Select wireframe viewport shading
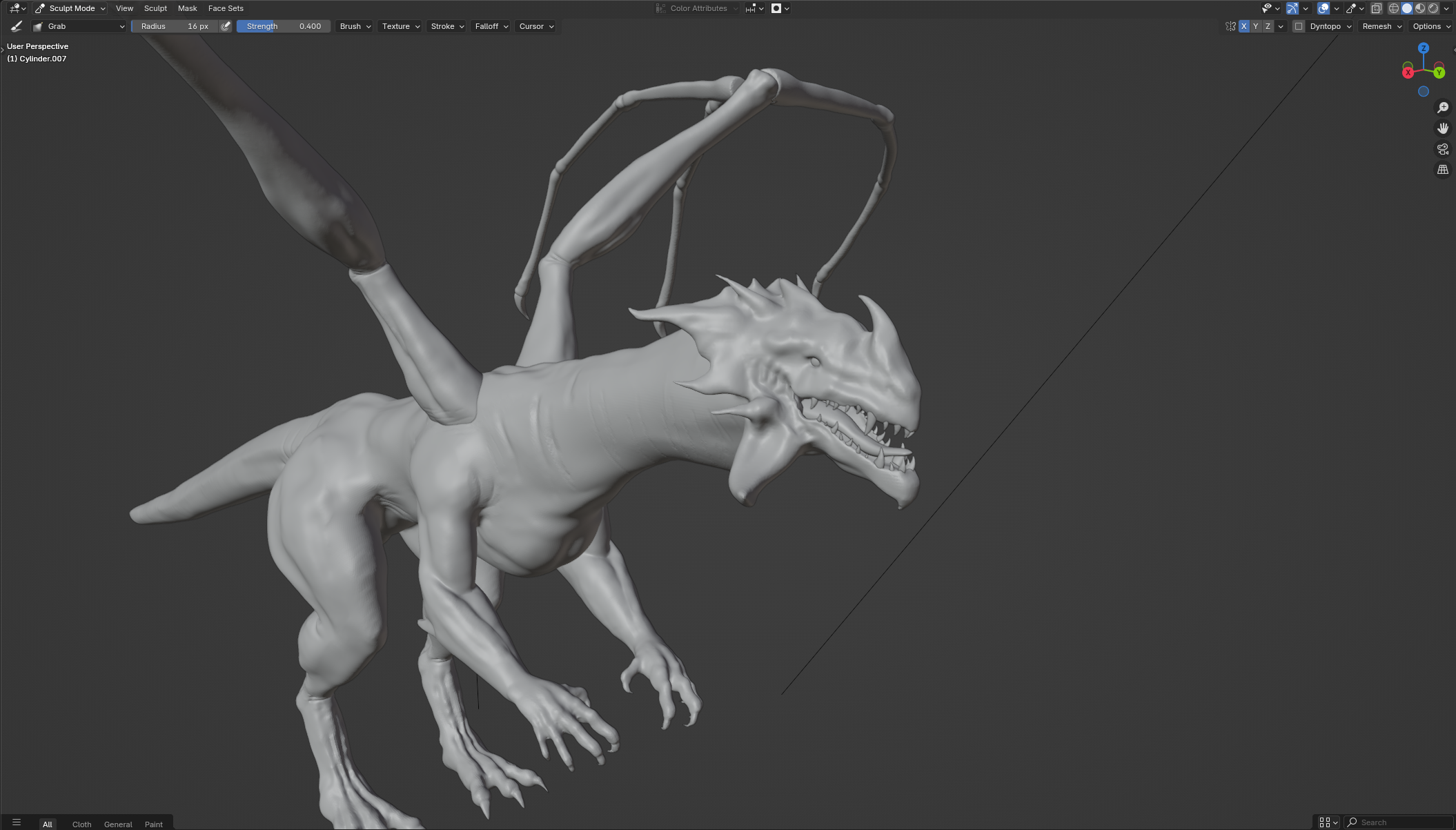Screen dimensions: 1456x830 coord(1393,8)
